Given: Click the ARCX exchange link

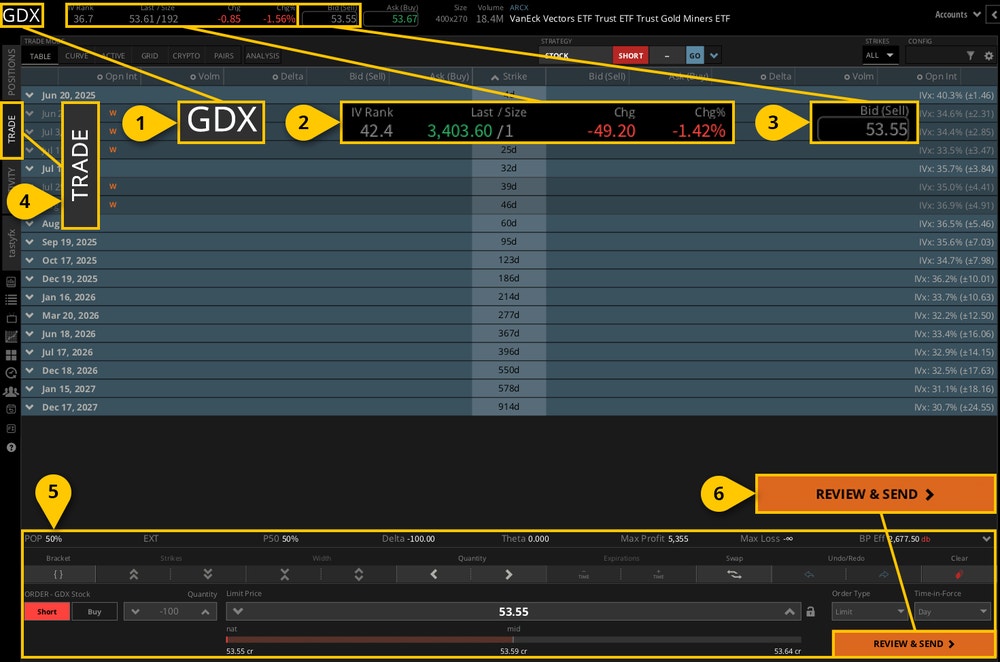Looking at the screenshot, I should (519, 8).
